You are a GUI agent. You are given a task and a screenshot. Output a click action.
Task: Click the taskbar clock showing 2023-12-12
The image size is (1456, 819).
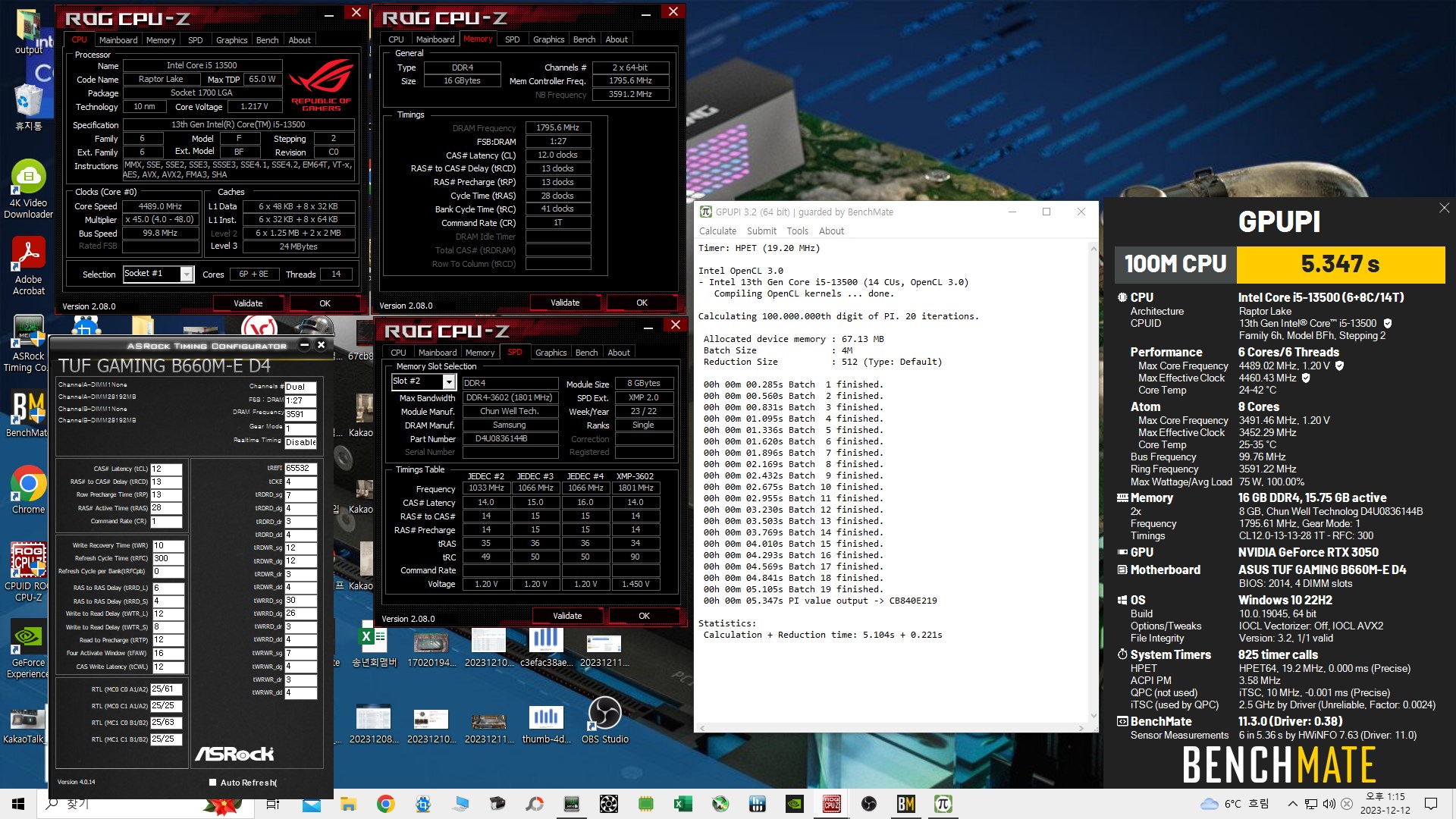(1385, 804)
